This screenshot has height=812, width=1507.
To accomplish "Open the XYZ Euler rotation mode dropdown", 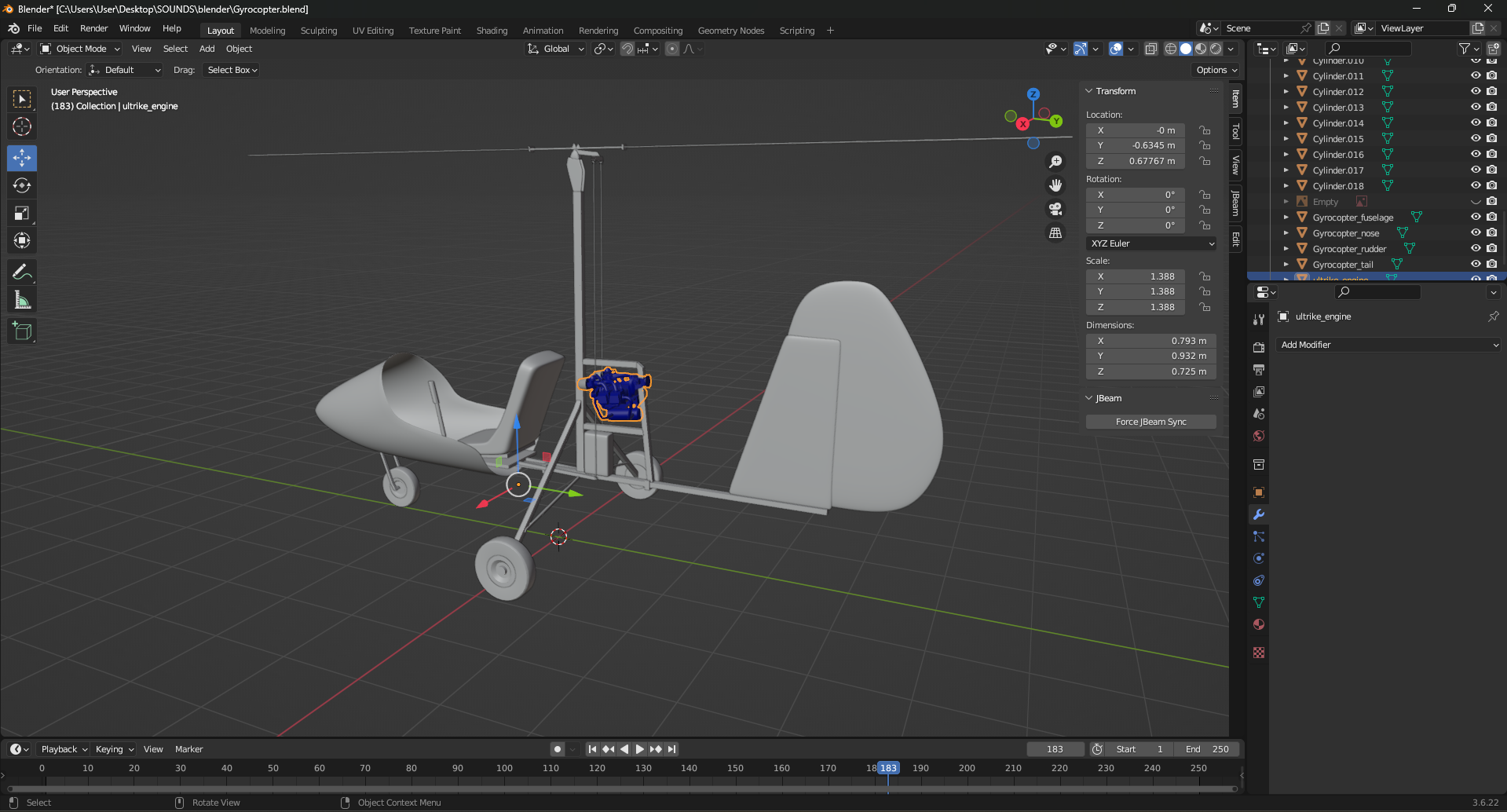I will [x=1151, y=243].
